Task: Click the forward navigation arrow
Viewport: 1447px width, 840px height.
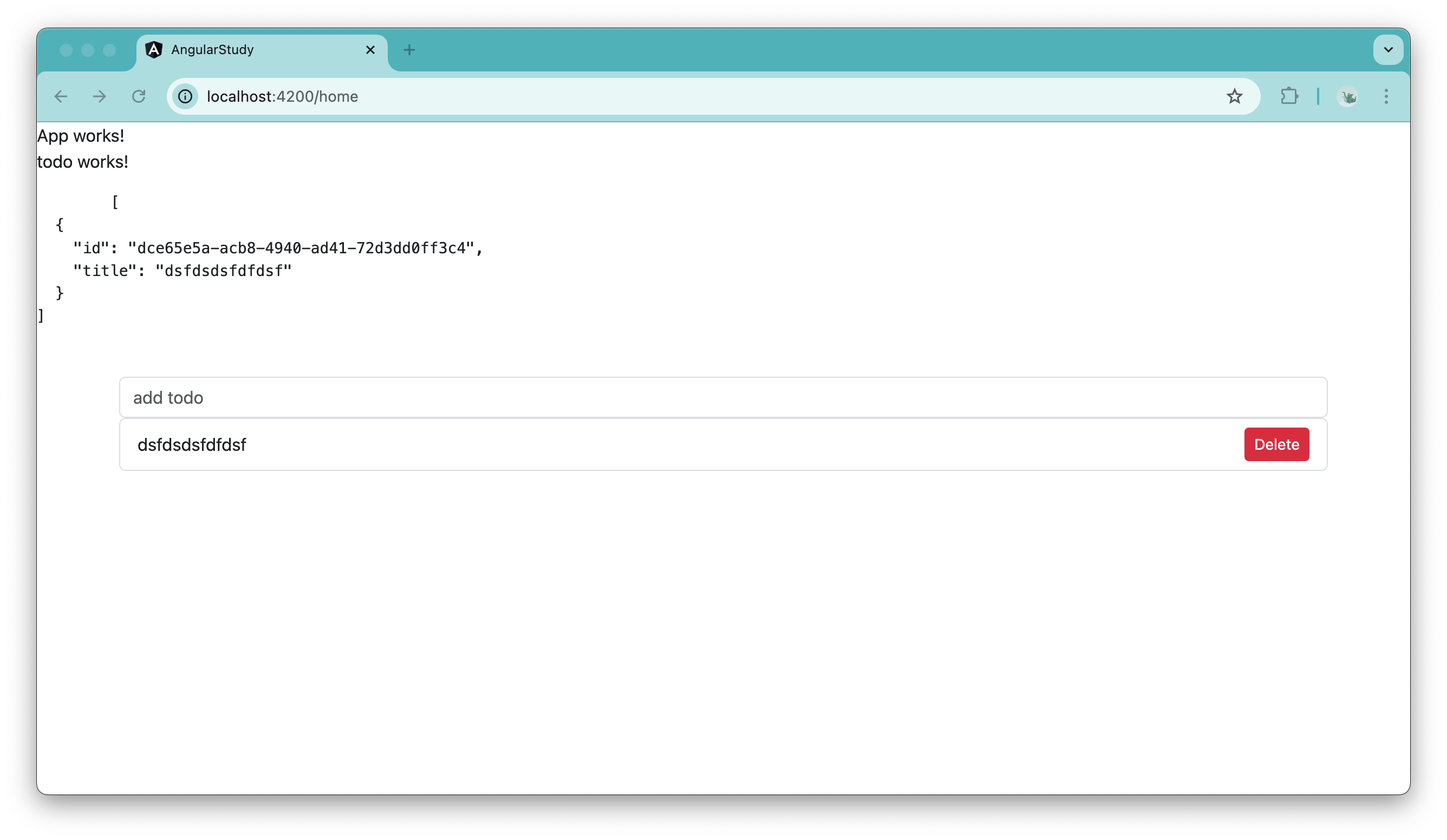Action: click(99, 96)
